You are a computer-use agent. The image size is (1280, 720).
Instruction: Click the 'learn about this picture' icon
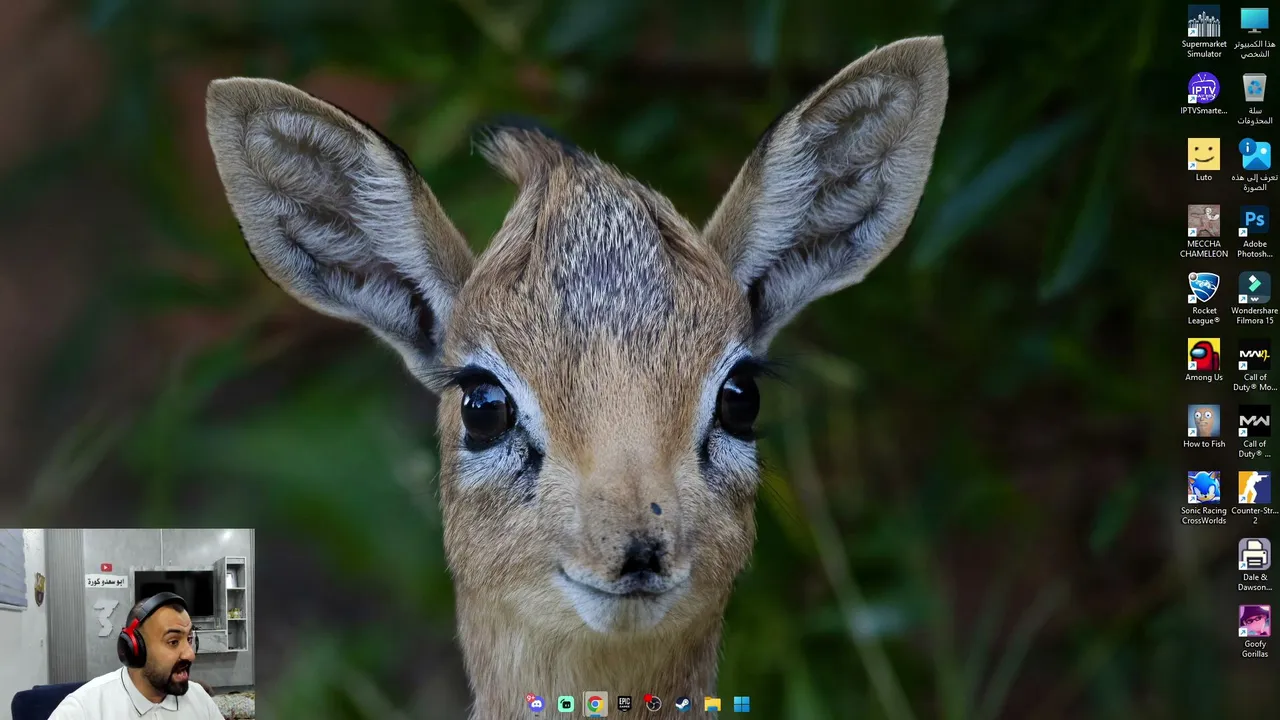coord(1254,165)
